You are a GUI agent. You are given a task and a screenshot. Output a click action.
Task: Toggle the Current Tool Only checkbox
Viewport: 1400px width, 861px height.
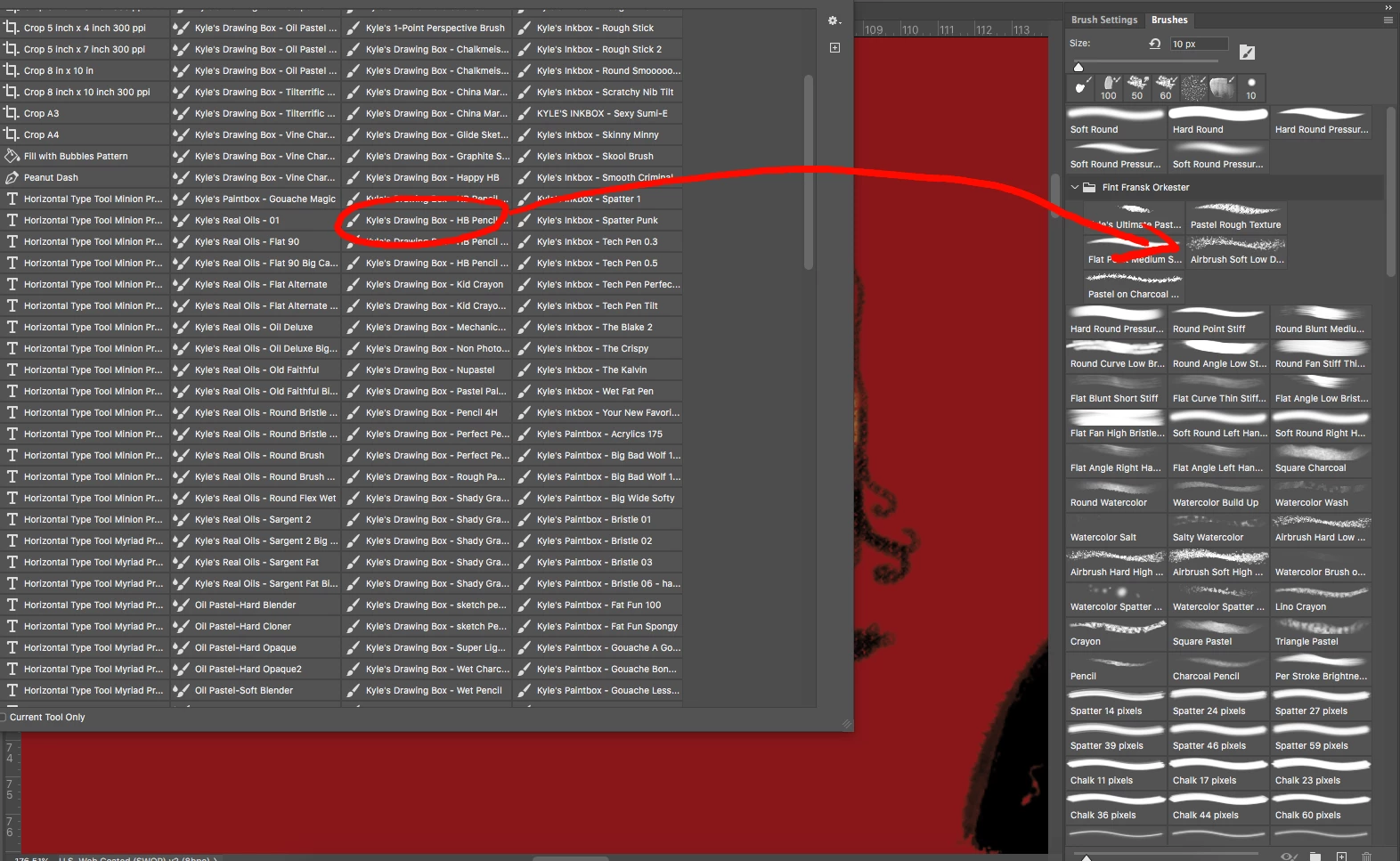[3, 717]
